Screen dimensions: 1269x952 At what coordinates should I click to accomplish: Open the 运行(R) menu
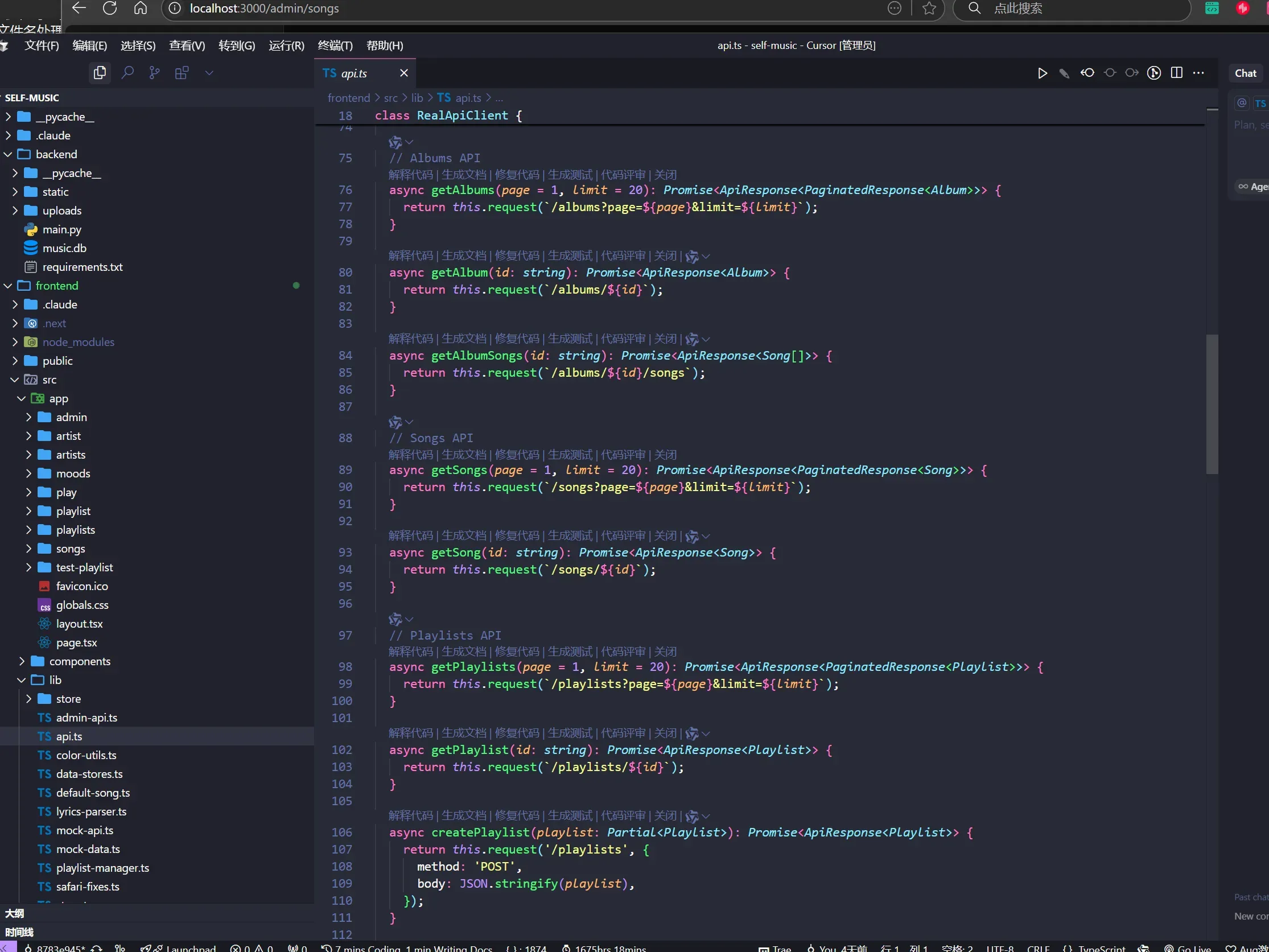pos(286,46)
